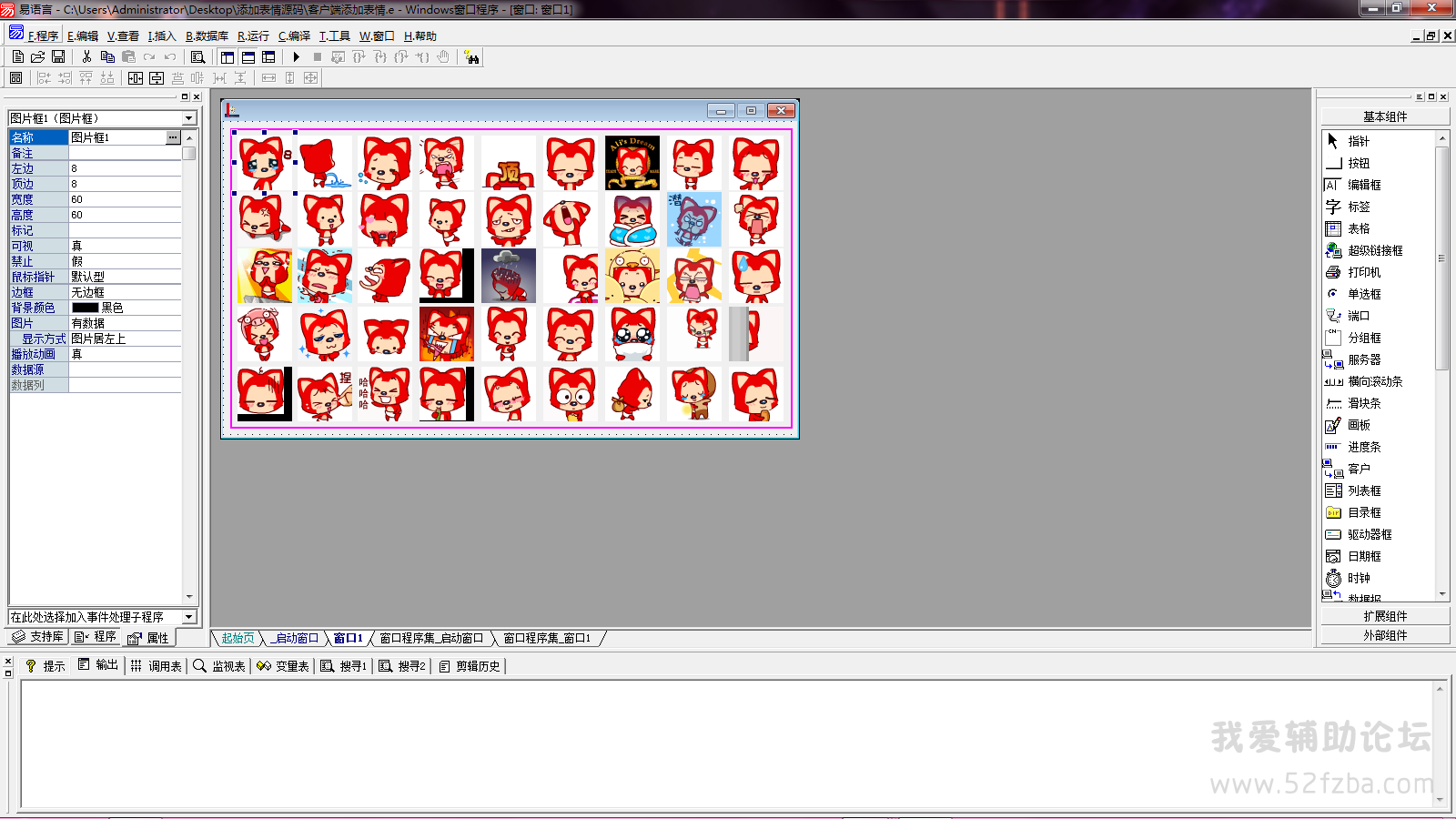This screenshot has width=1456, height=819.
Task: Click the Stop square toolbar icon
Action: click(317, 56)
